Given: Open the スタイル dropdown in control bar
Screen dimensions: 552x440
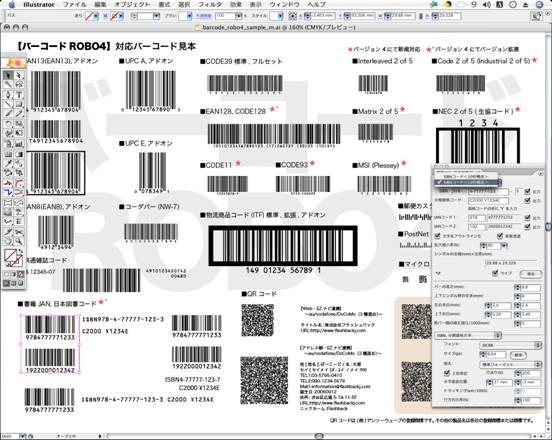Looking at the screenshot, I should [280, 16].
